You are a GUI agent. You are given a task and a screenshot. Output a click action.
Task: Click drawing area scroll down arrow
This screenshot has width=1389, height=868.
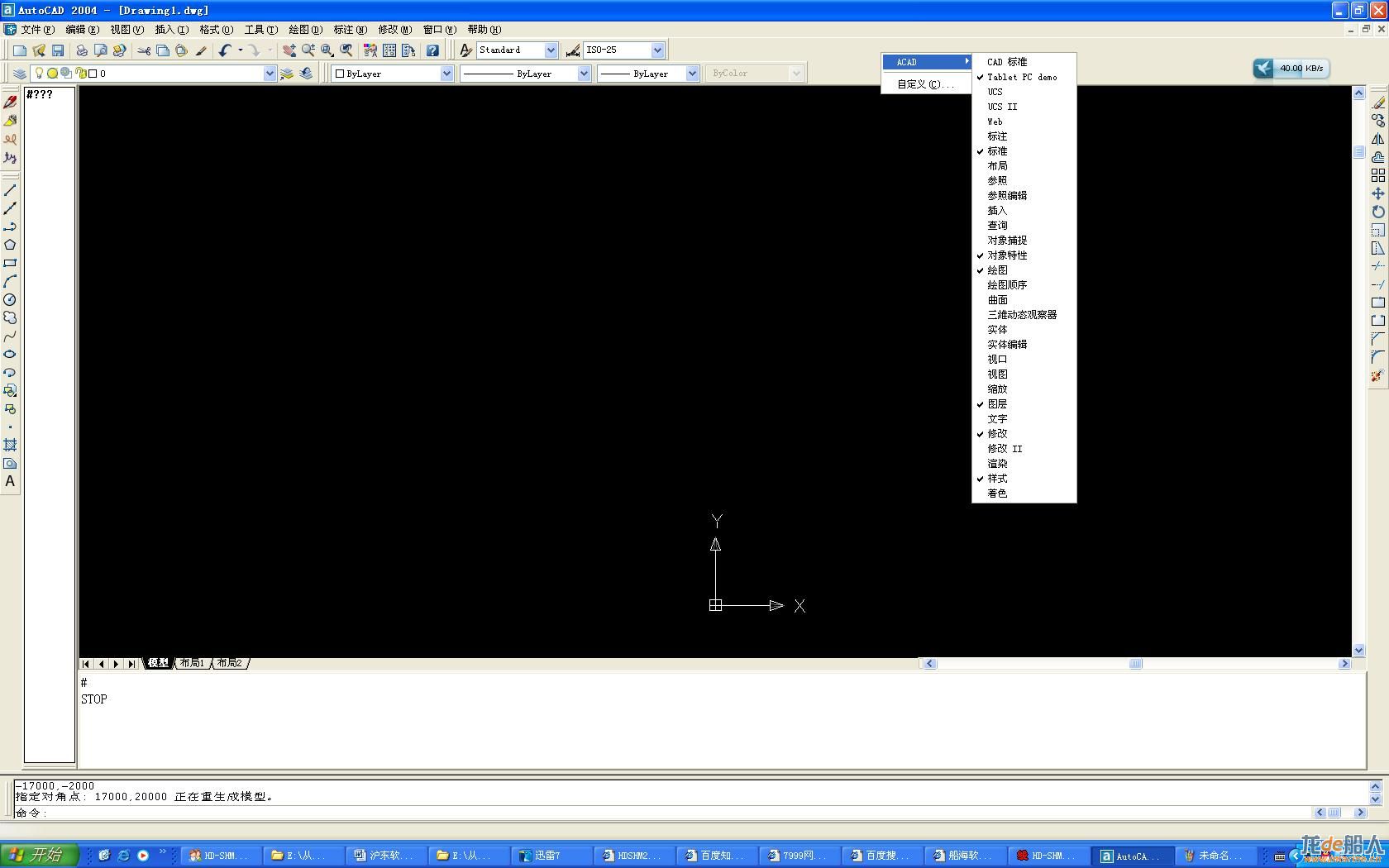pos(1358,651)
